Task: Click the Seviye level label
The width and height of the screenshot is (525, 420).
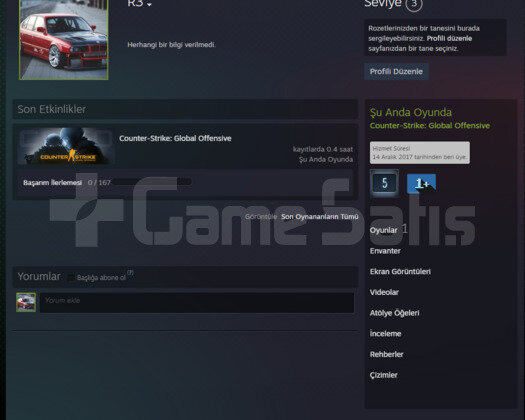Action: 383,4
